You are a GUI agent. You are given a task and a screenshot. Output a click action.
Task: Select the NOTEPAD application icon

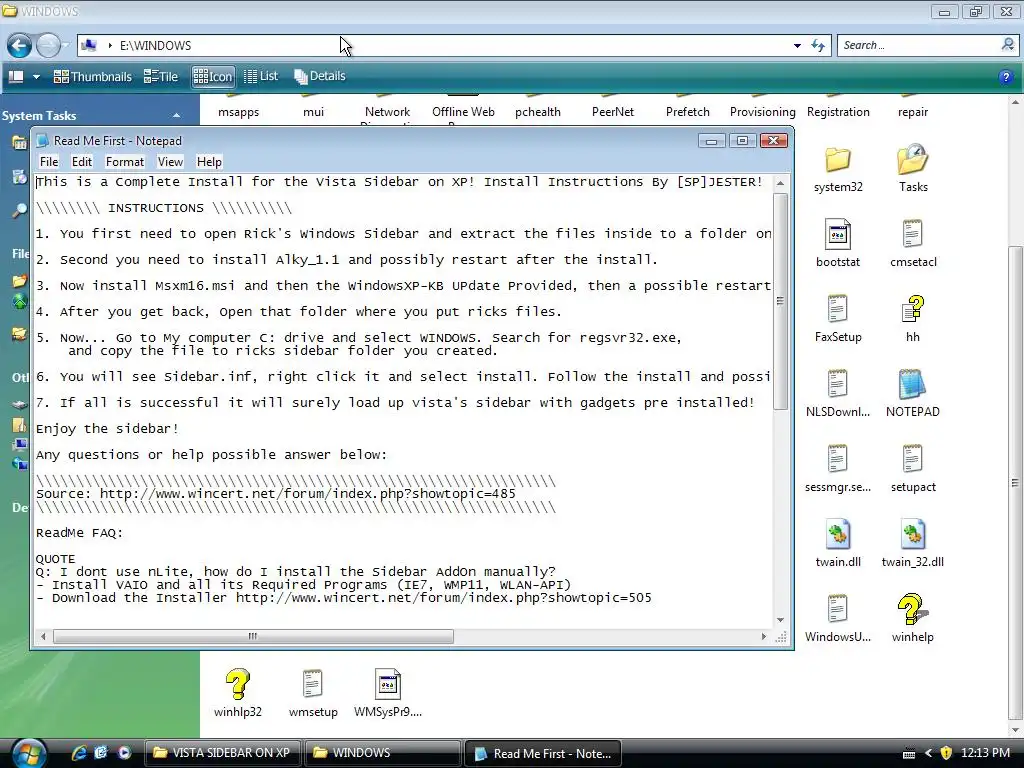point(912,384)
